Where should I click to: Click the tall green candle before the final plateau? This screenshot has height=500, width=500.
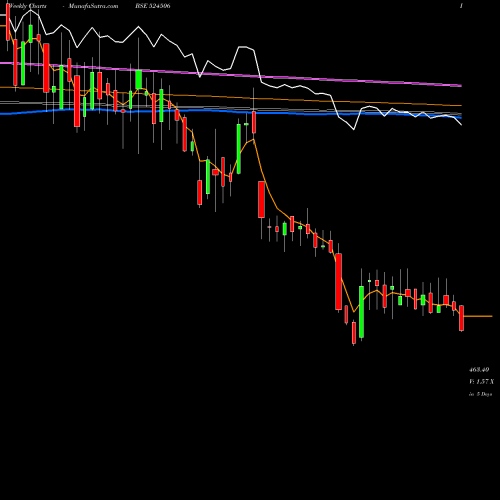(x=361, y=312)
